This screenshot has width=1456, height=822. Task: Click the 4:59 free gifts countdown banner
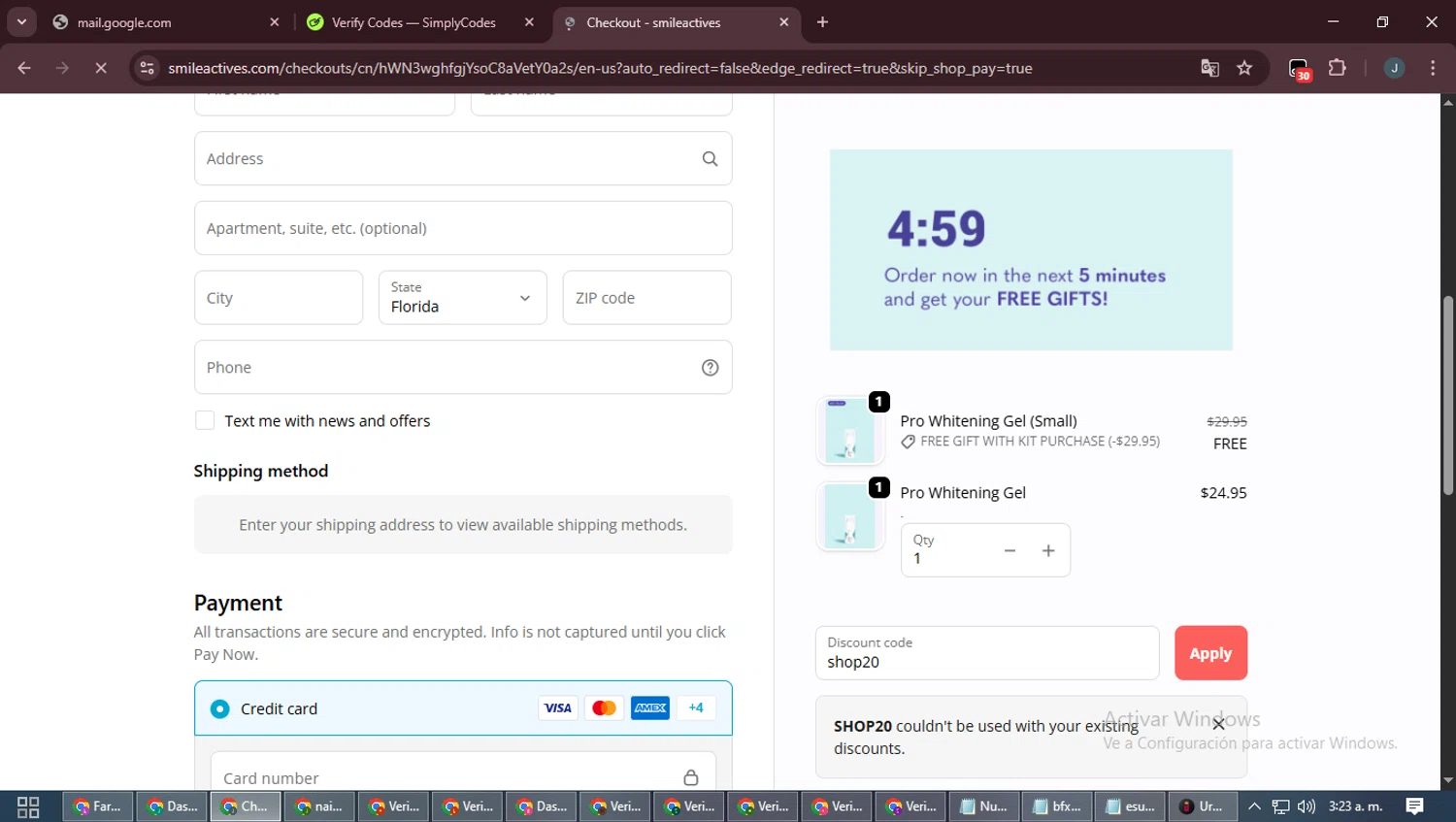click(x=1031, y=249)
